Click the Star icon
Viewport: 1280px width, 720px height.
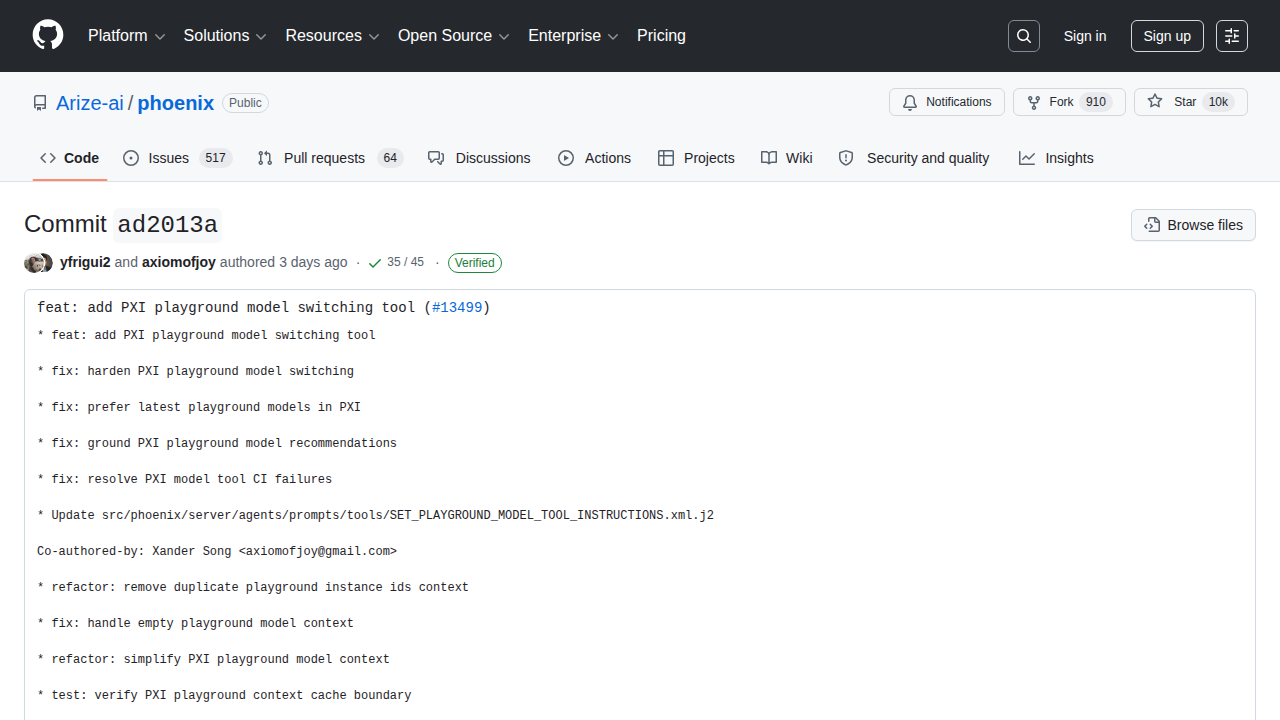click(x=1155, y=102)
